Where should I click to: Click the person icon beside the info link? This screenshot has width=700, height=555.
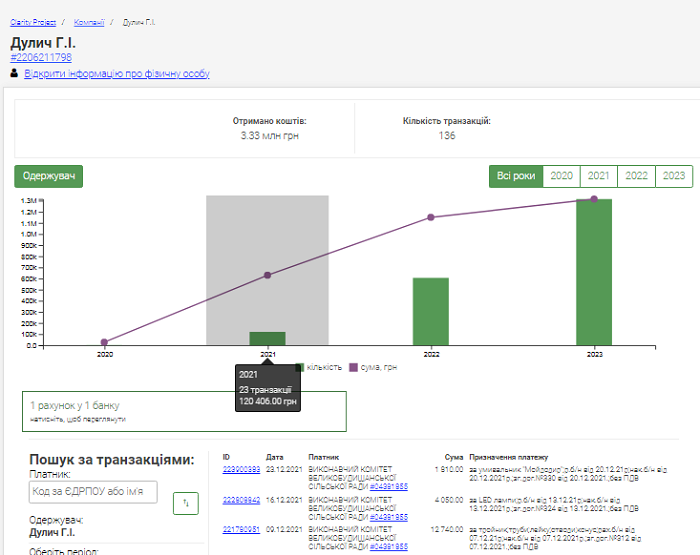(x=14, y=74)
